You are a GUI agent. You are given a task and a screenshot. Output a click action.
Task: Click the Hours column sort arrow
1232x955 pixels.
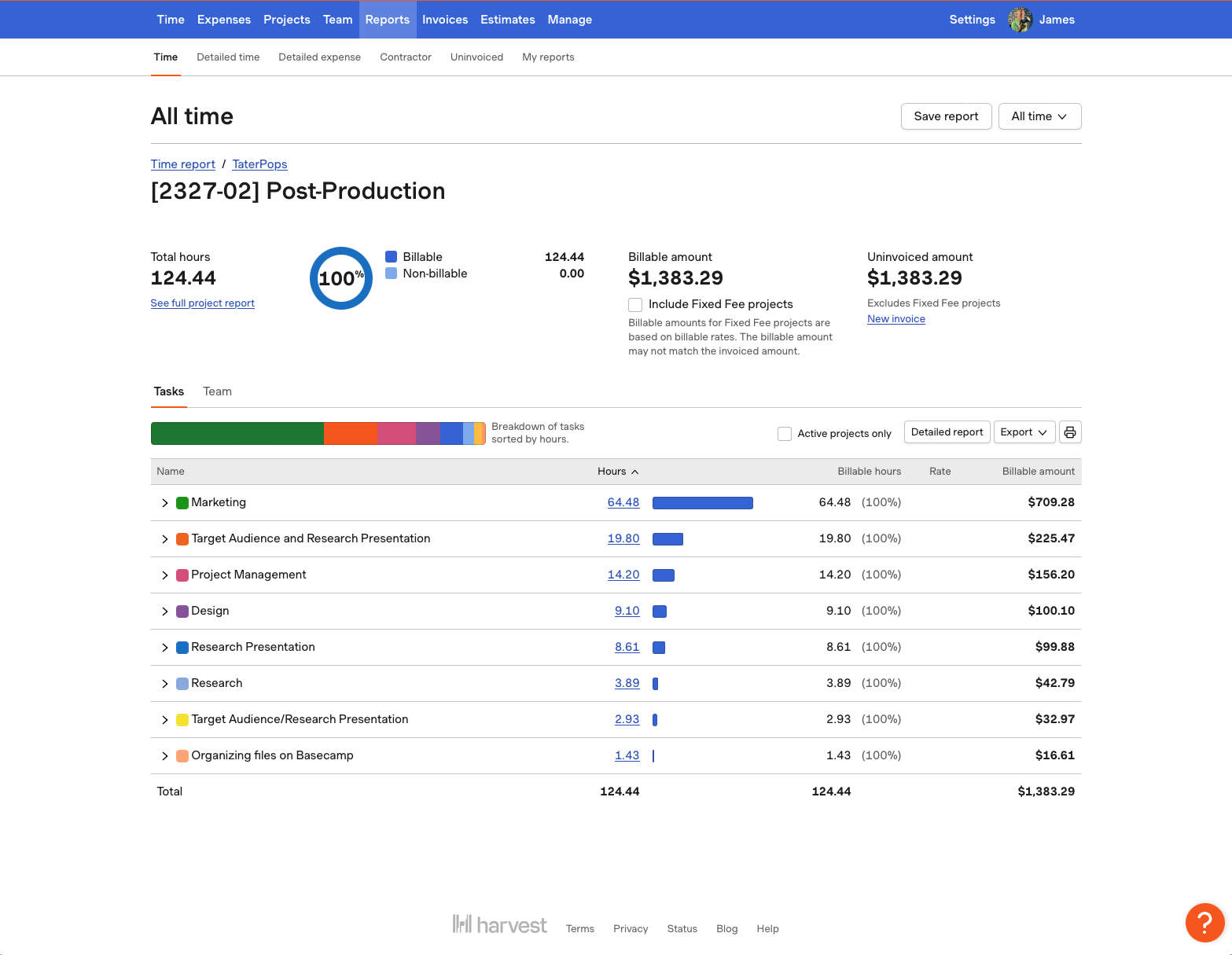pyautogui.click(x=635, y=472)
